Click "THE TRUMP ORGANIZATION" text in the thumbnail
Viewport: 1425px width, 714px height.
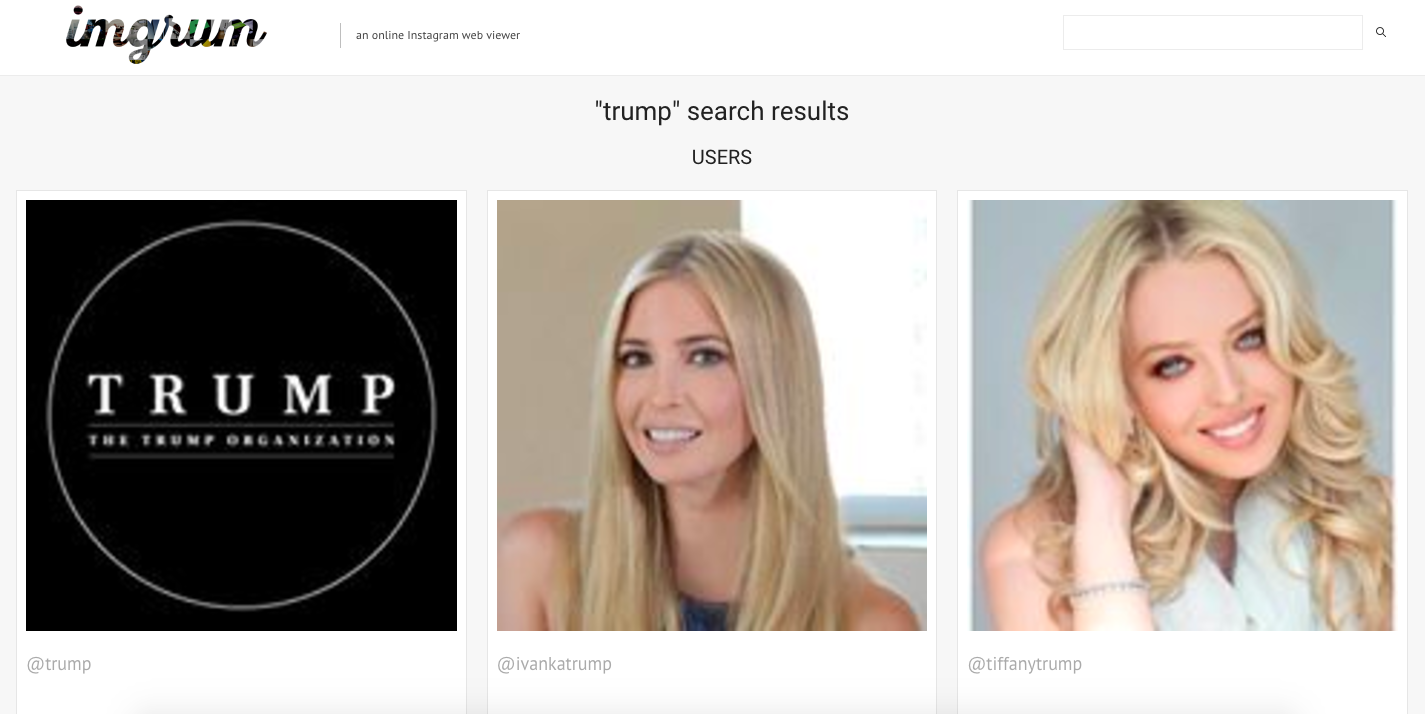click(x=241, y=440)
